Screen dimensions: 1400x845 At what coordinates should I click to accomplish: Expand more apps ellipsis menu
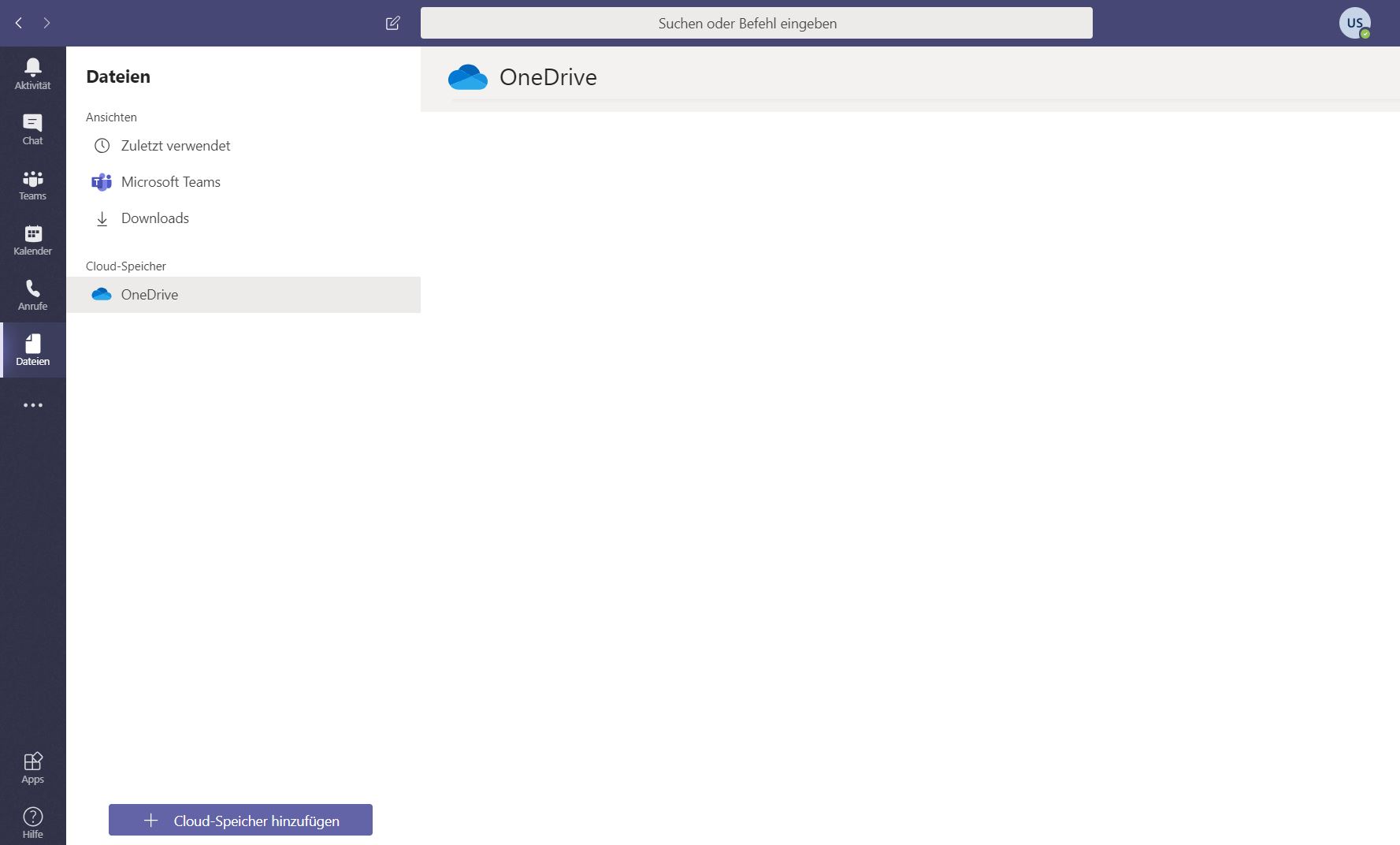tap(32, 405)
